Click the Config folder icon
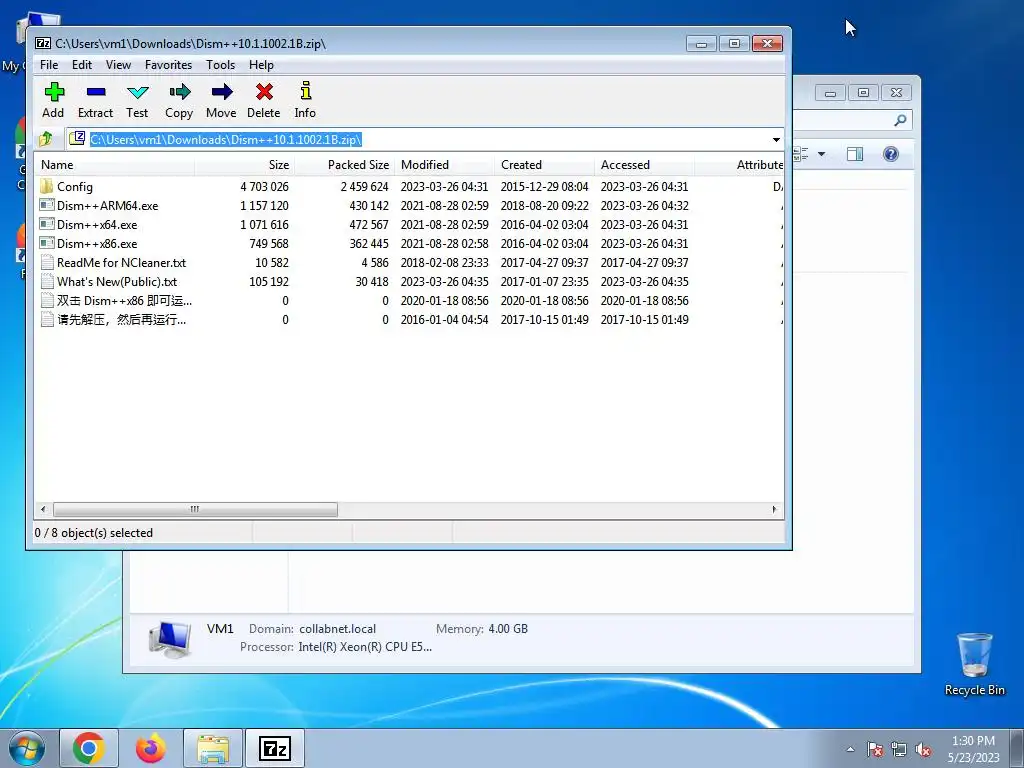 point(46,186)
